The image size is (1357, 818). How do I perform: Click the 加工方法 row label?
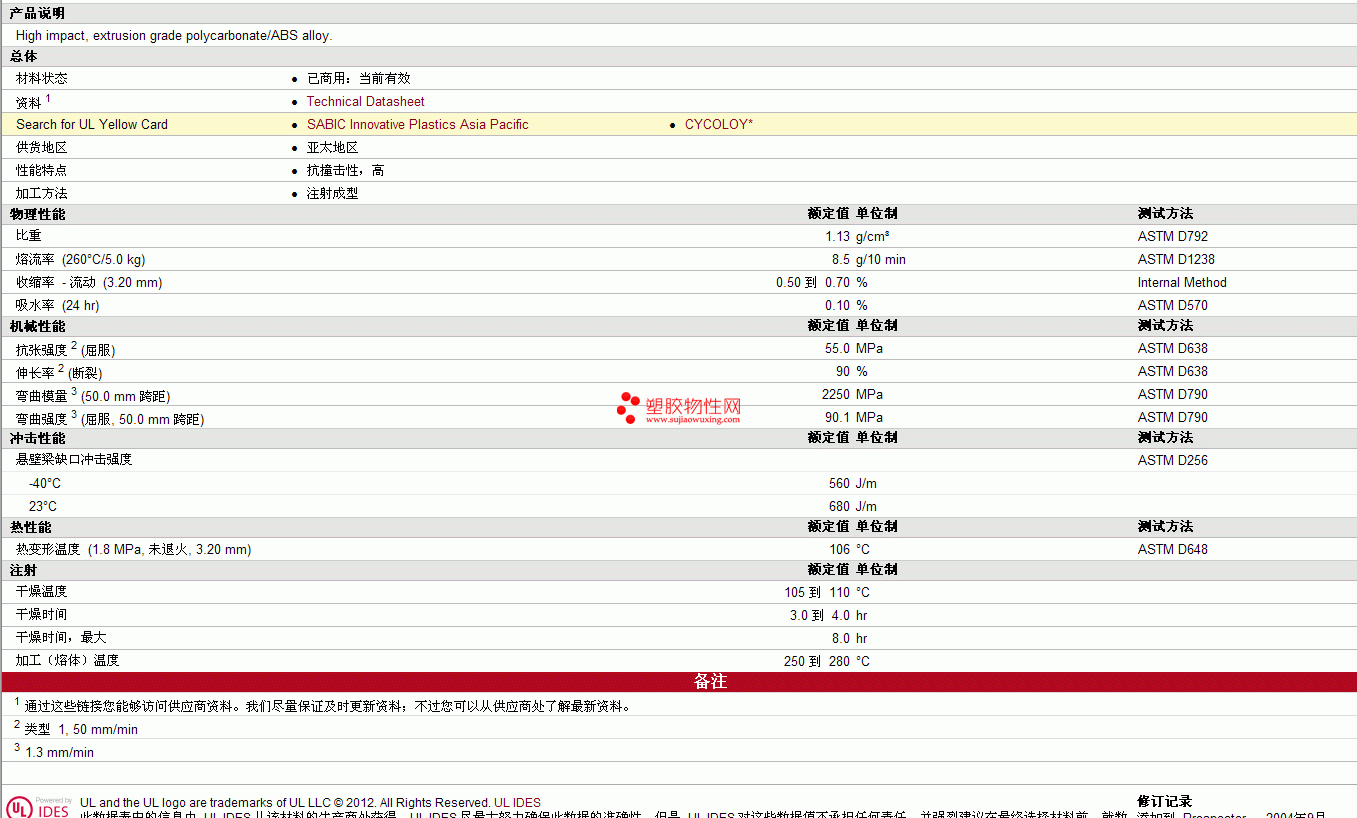(42, 193)
